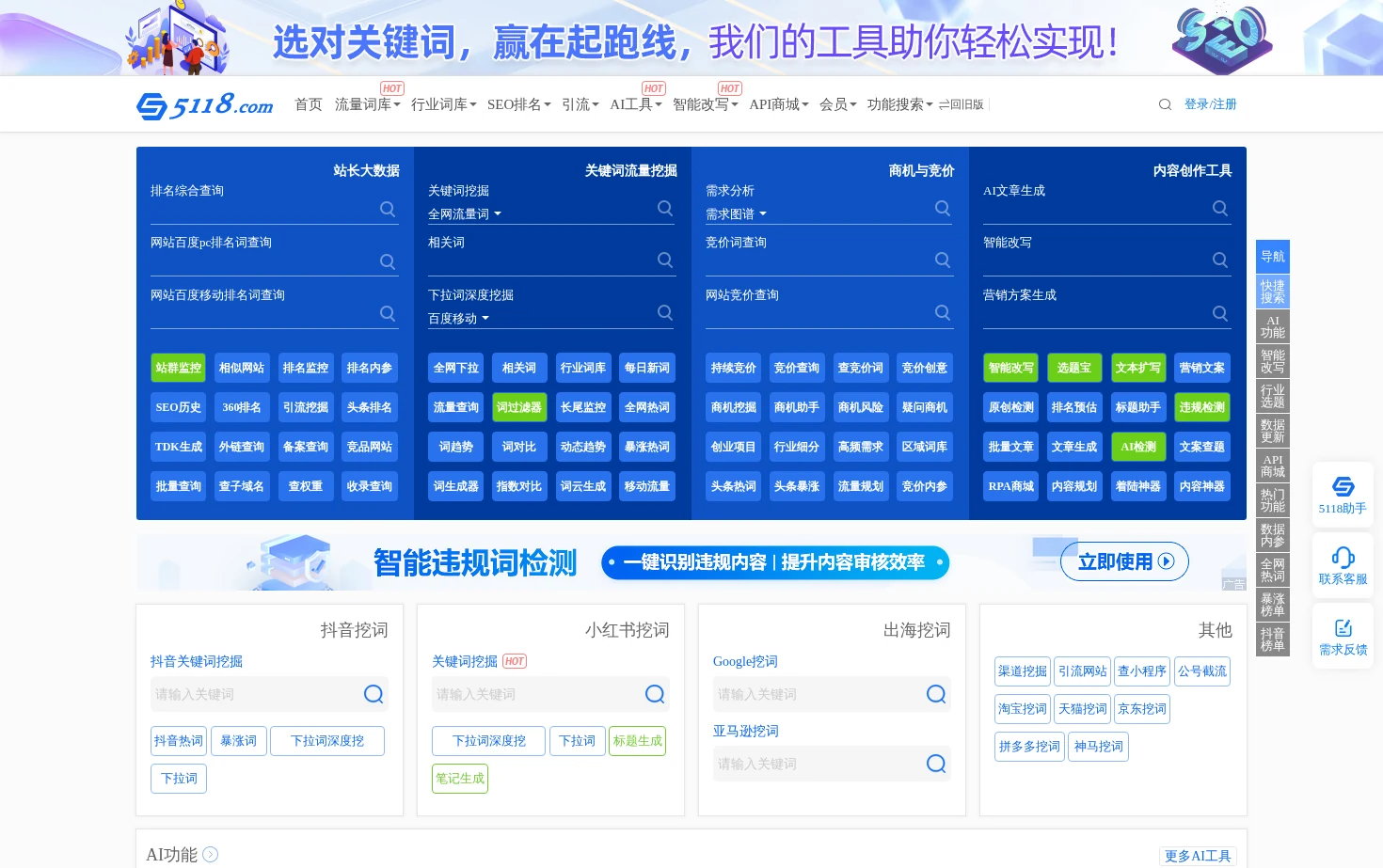Select 数据内参 in side navigation

click(x=1273, y=535)
